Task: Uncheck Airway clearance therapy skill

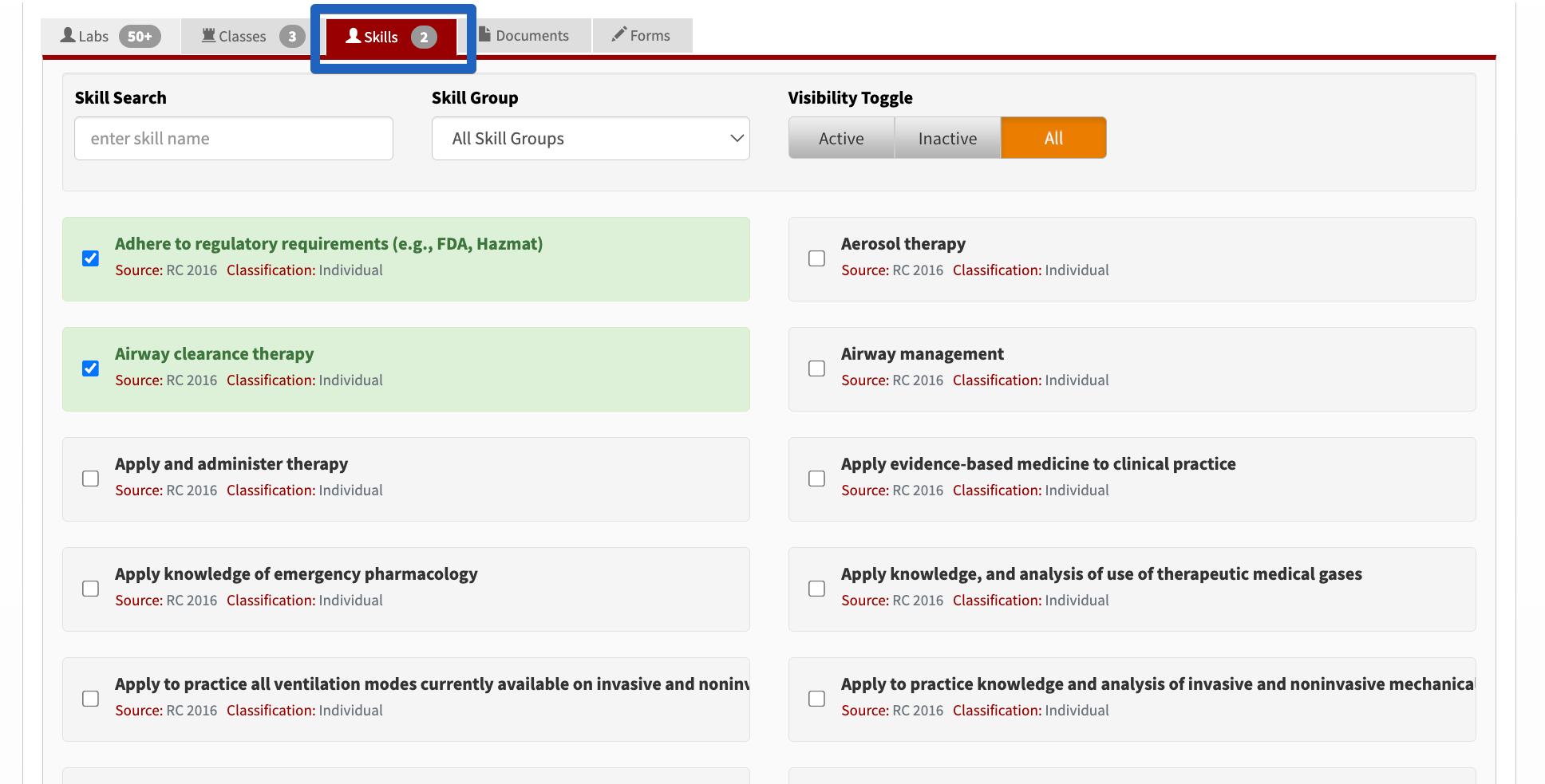Action: pos(91,368)
